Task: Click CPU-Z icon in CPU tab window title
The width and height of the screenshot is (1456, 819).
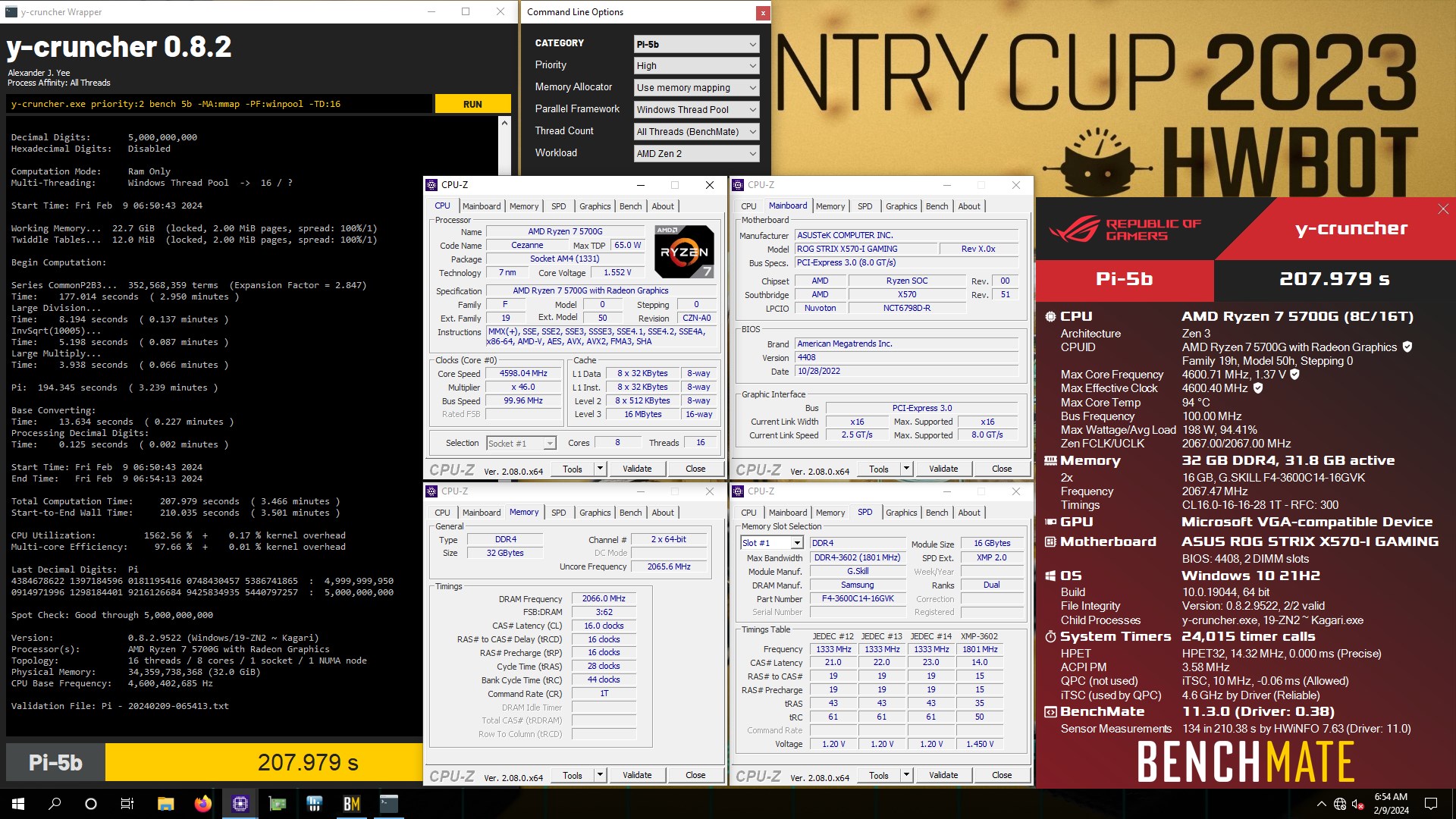Action: [431, 185]
